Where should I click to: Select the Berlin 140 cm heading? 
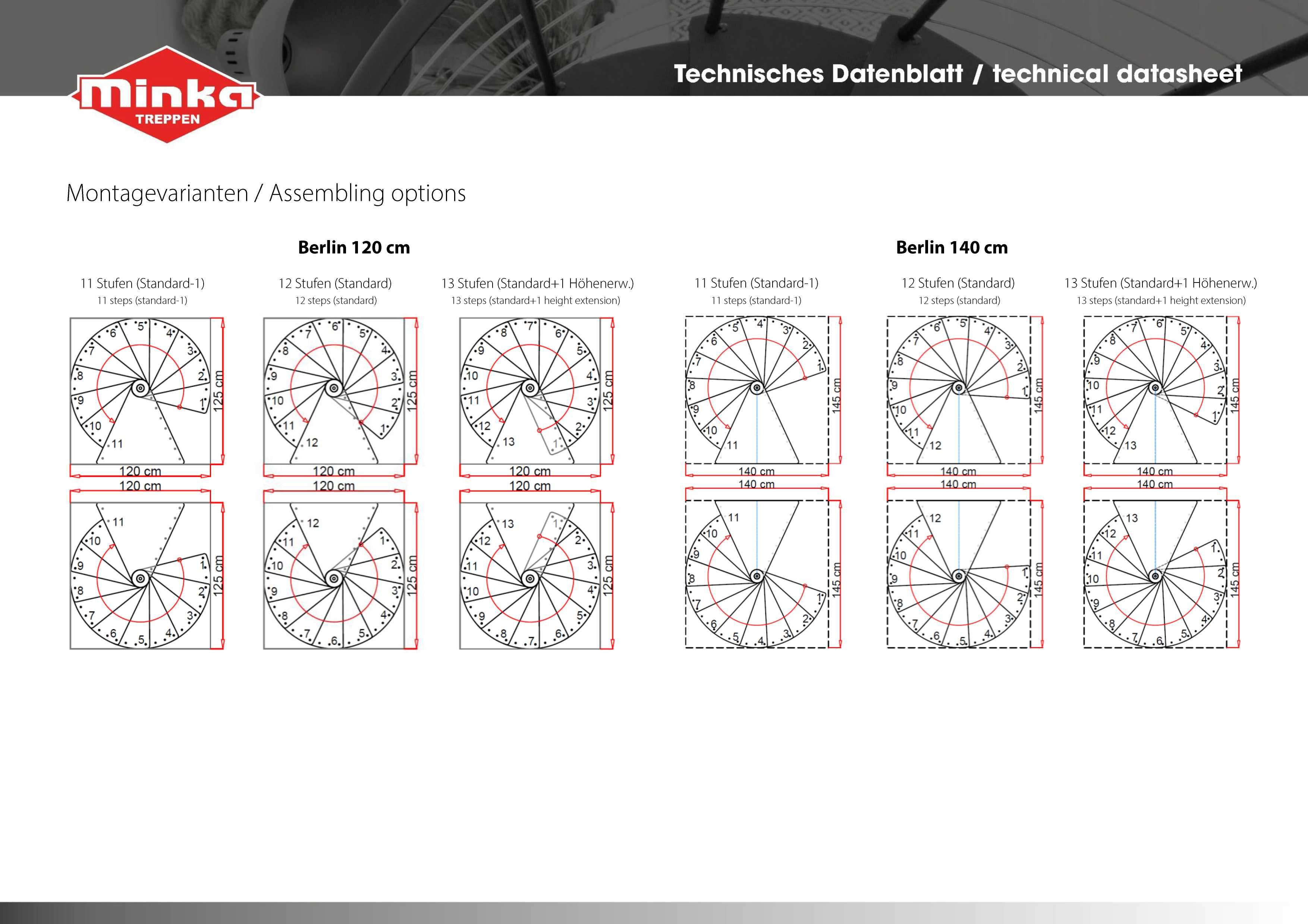tap(952, 247)
